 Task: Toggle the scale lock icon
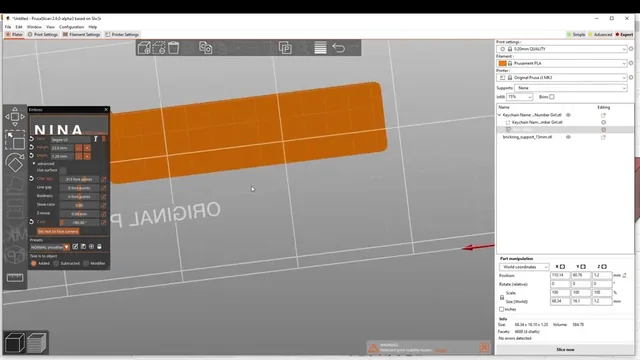pyautogui.click(x=502, y=297)
